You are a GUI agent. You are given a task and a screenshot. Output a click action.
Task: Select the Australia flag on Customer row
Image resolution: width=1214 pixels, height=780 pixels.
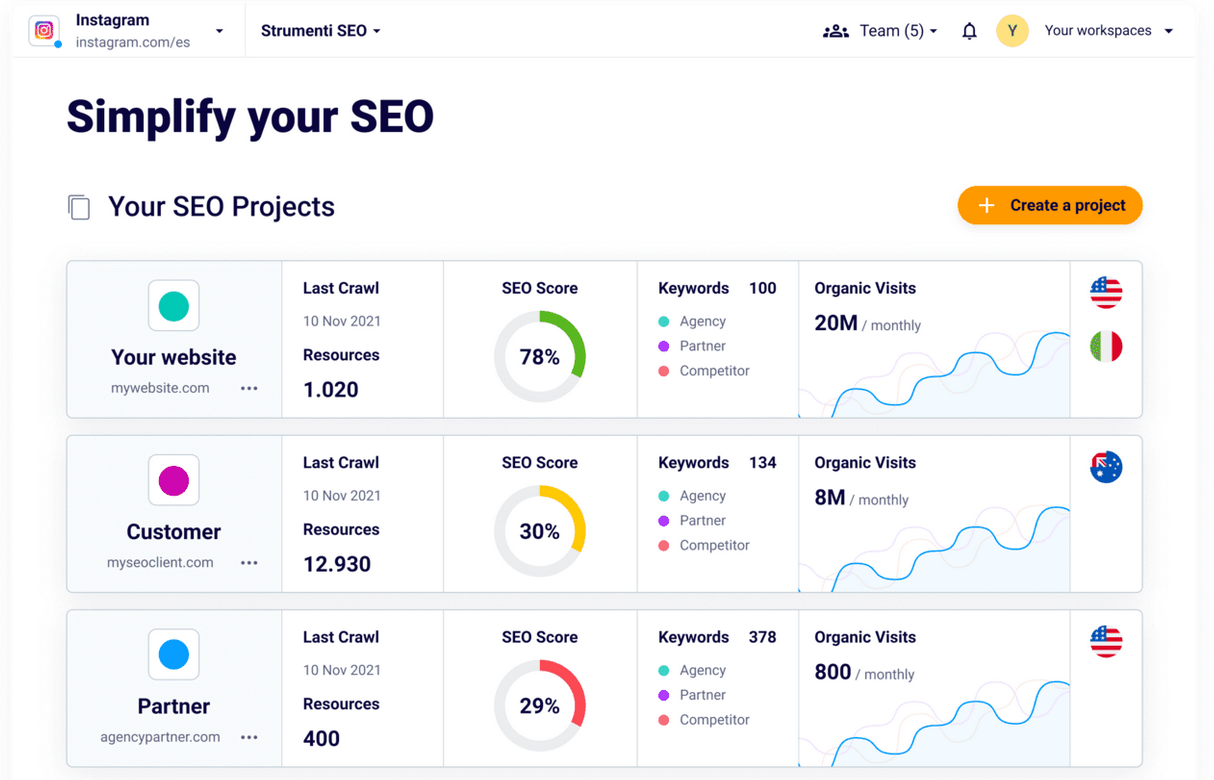click(x=1106, y=467)
